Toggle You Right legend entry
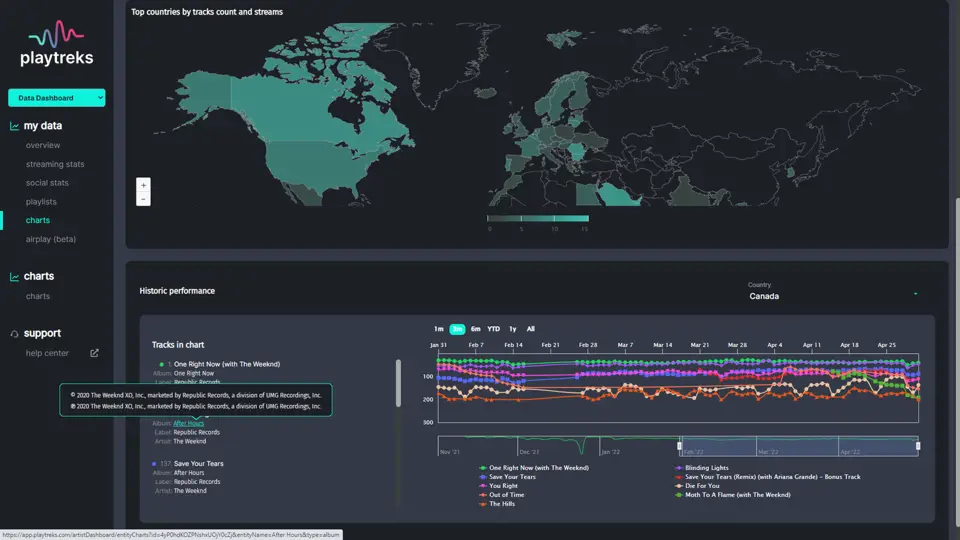960x540 pixels. [x=498, y=486]
